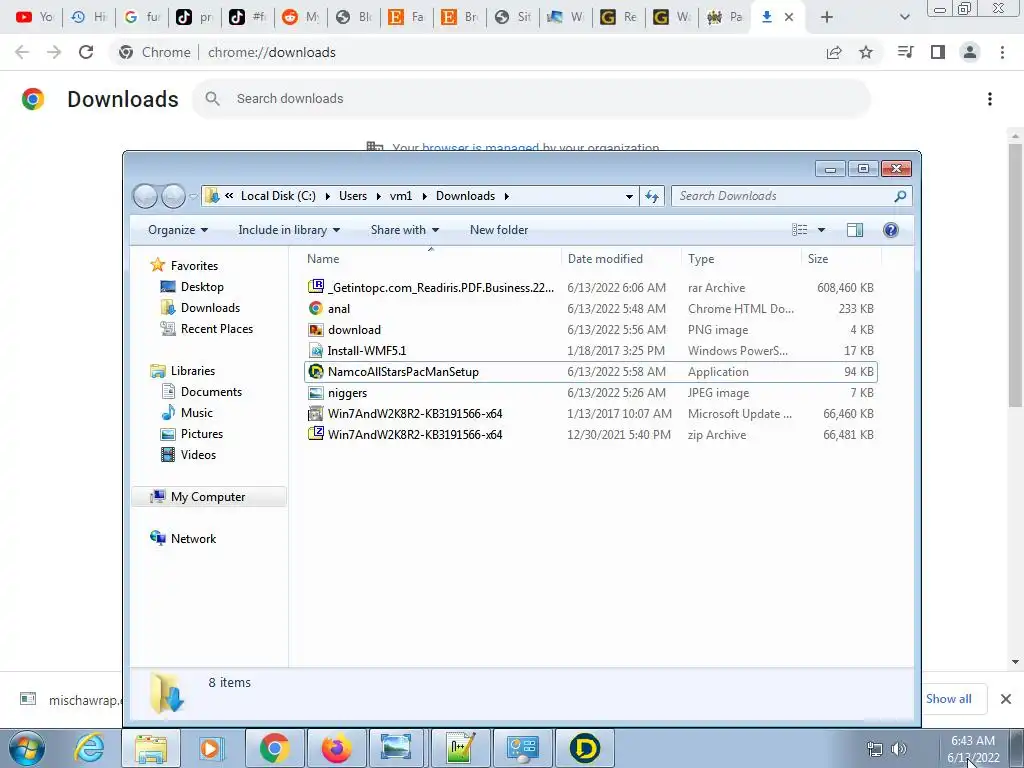The height and width of the screenshot is (768, 1024).
Task: Launch Internet Explorer from taskbar
Action: coord(89,748)
